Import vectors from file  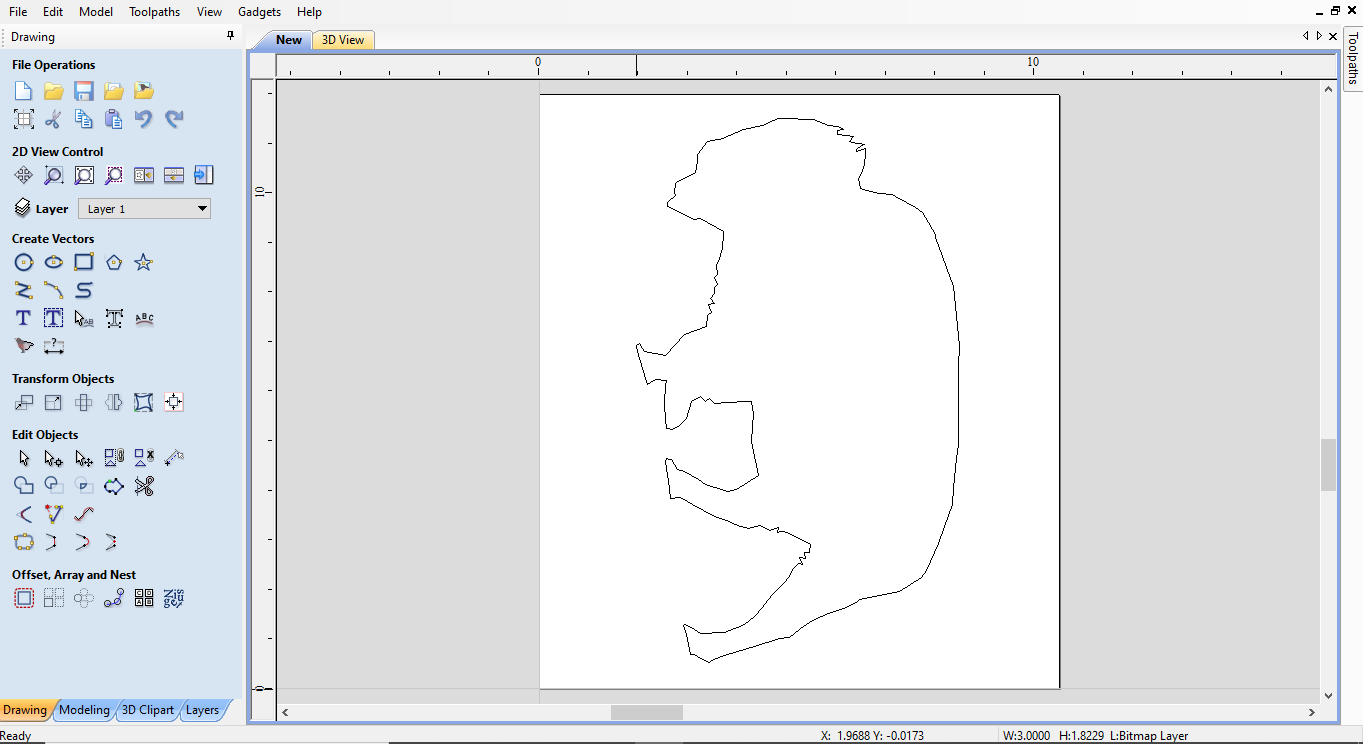pos(114,91)
